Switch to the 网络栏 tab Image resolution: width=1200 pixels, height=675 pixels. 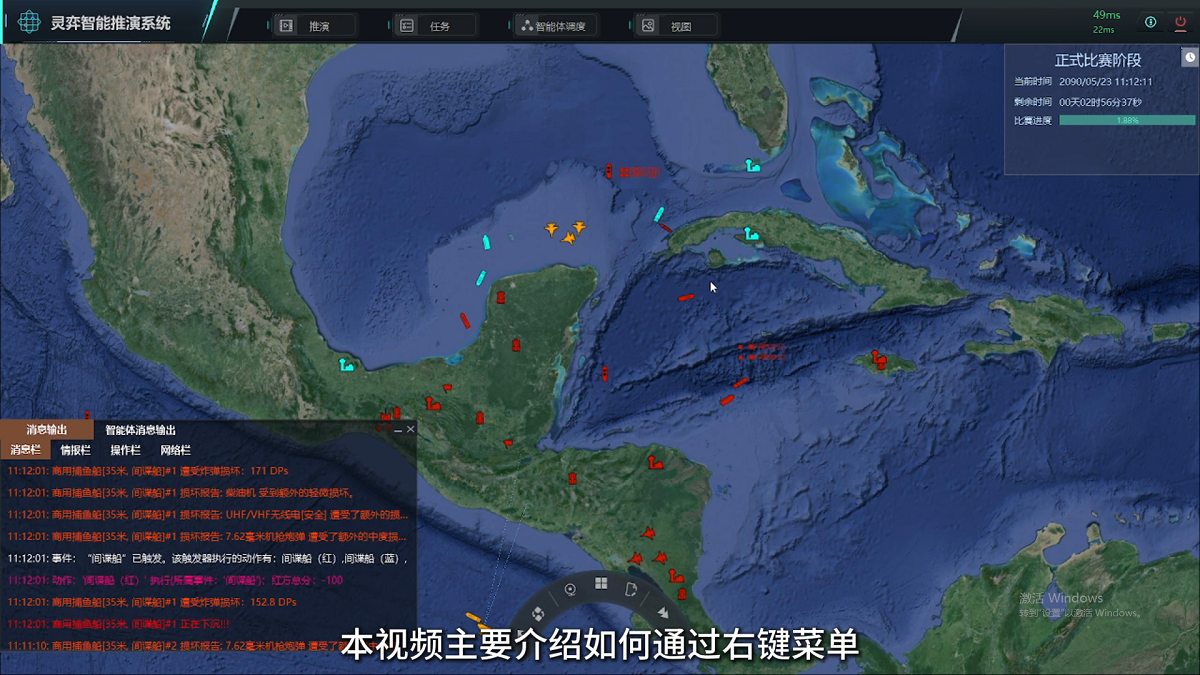(175, 450)
